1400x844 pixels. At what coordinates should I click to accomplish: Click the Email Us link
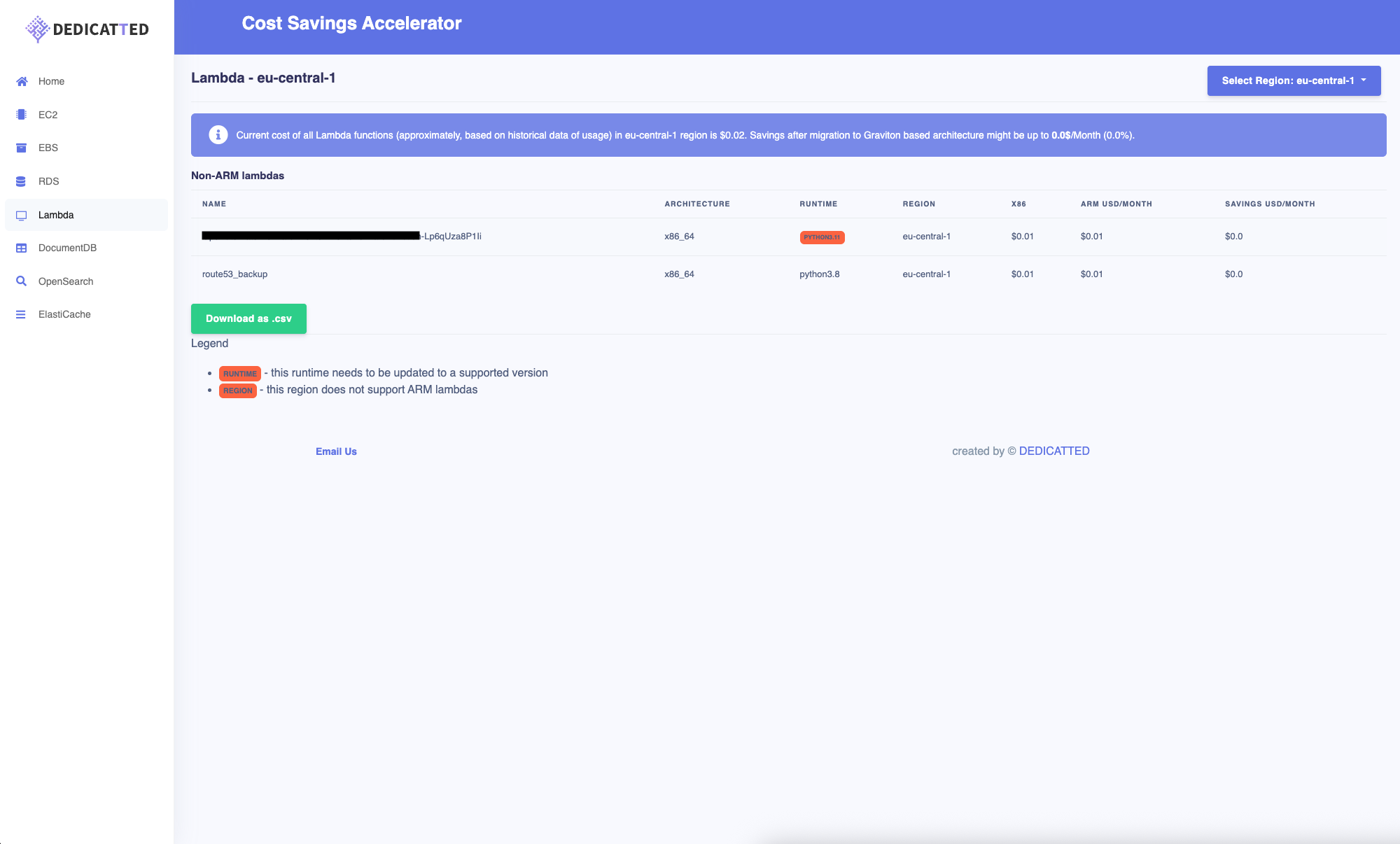336,451
